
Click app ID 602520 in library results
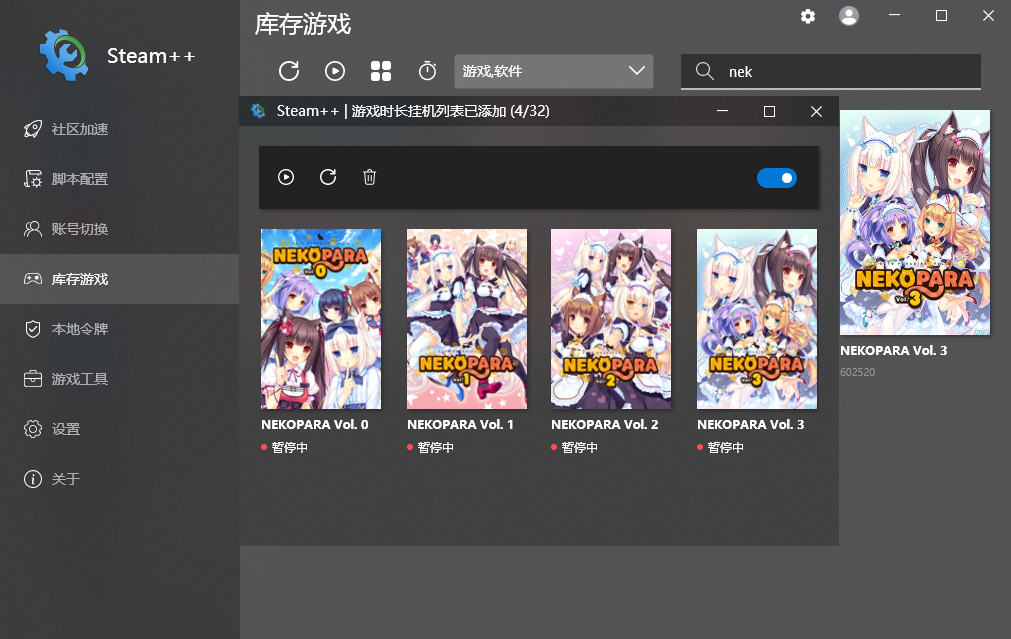point(858,372)
